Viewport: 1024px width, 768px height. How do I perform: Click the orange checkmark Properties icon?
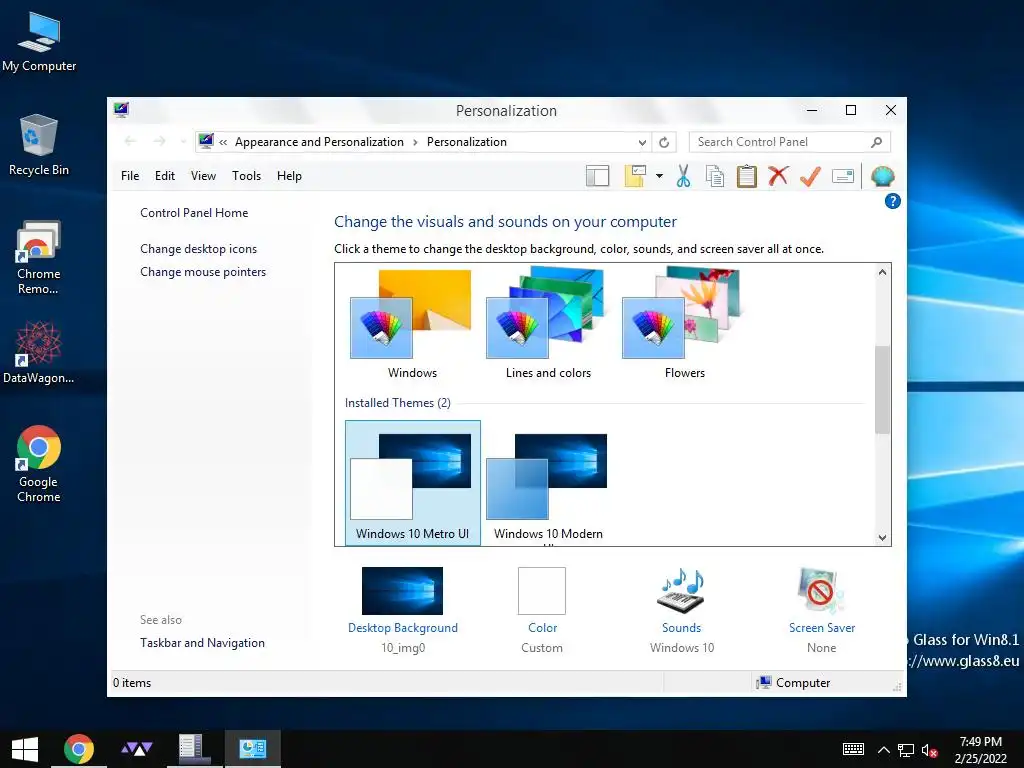(810, 176)
